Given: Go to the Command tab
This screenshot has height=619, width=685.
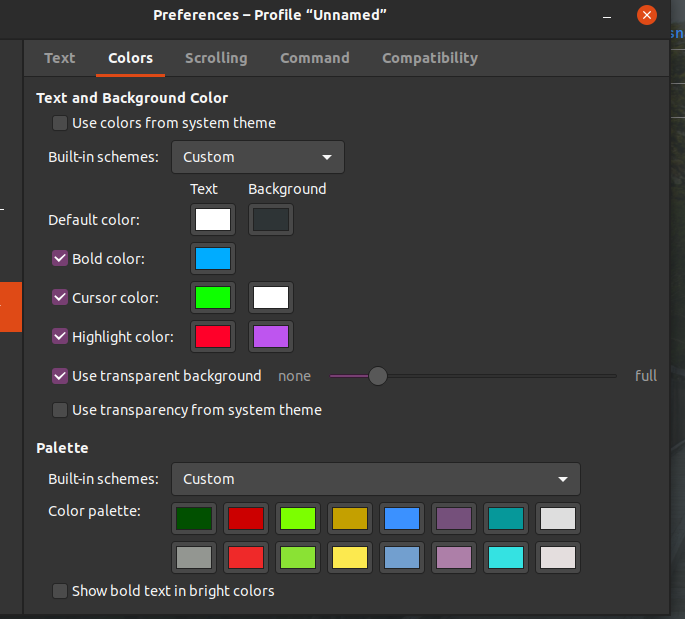Looking at the screenshot, I should 315,58.
